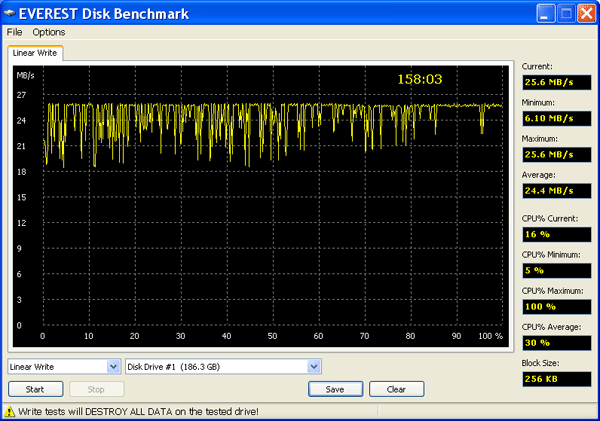
Task: Click the Block Size 256 KB value
Action: click(x=551, y=379)
